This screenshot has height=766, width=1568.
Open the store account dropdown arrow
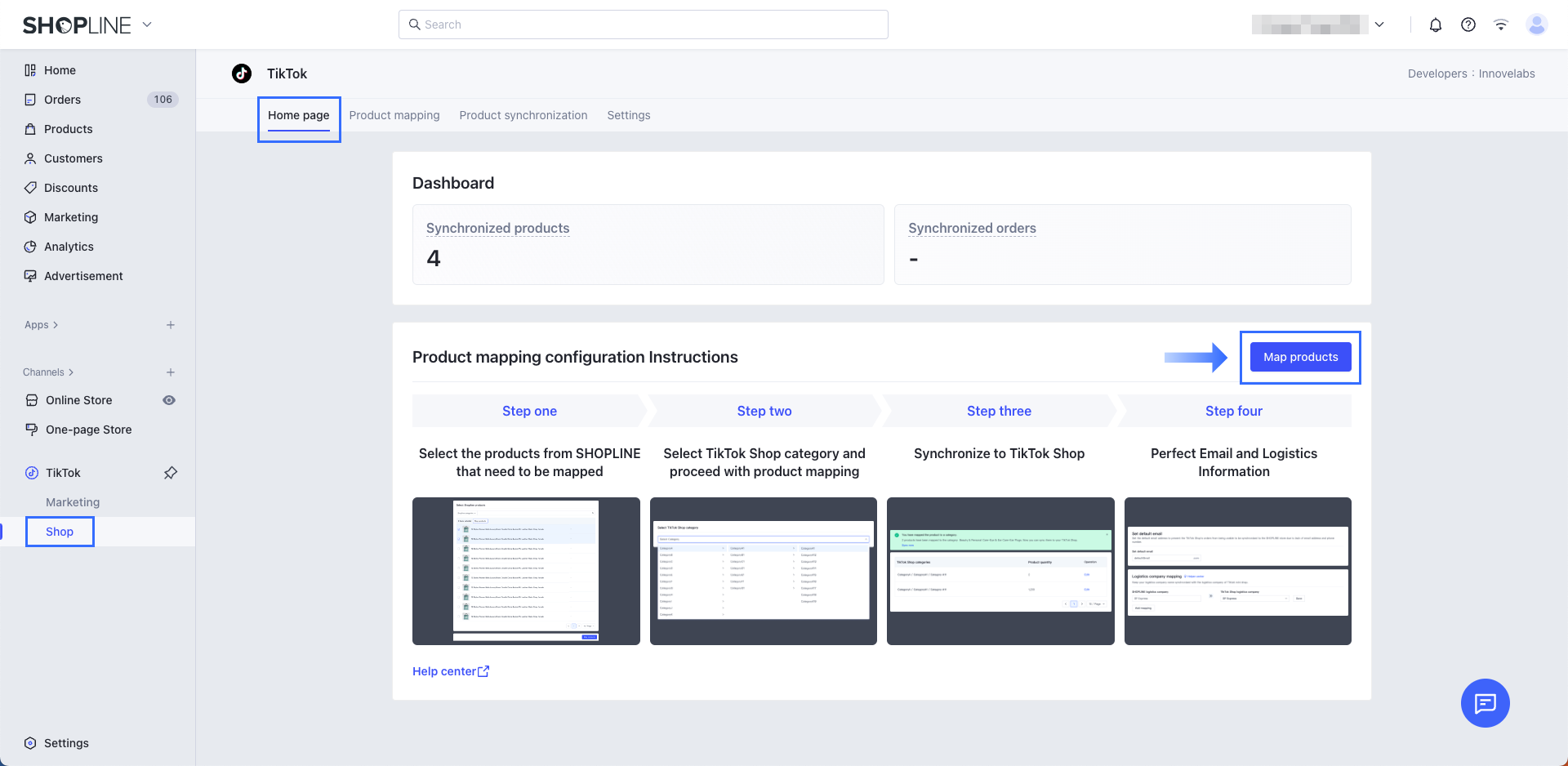click(1379, 24)
